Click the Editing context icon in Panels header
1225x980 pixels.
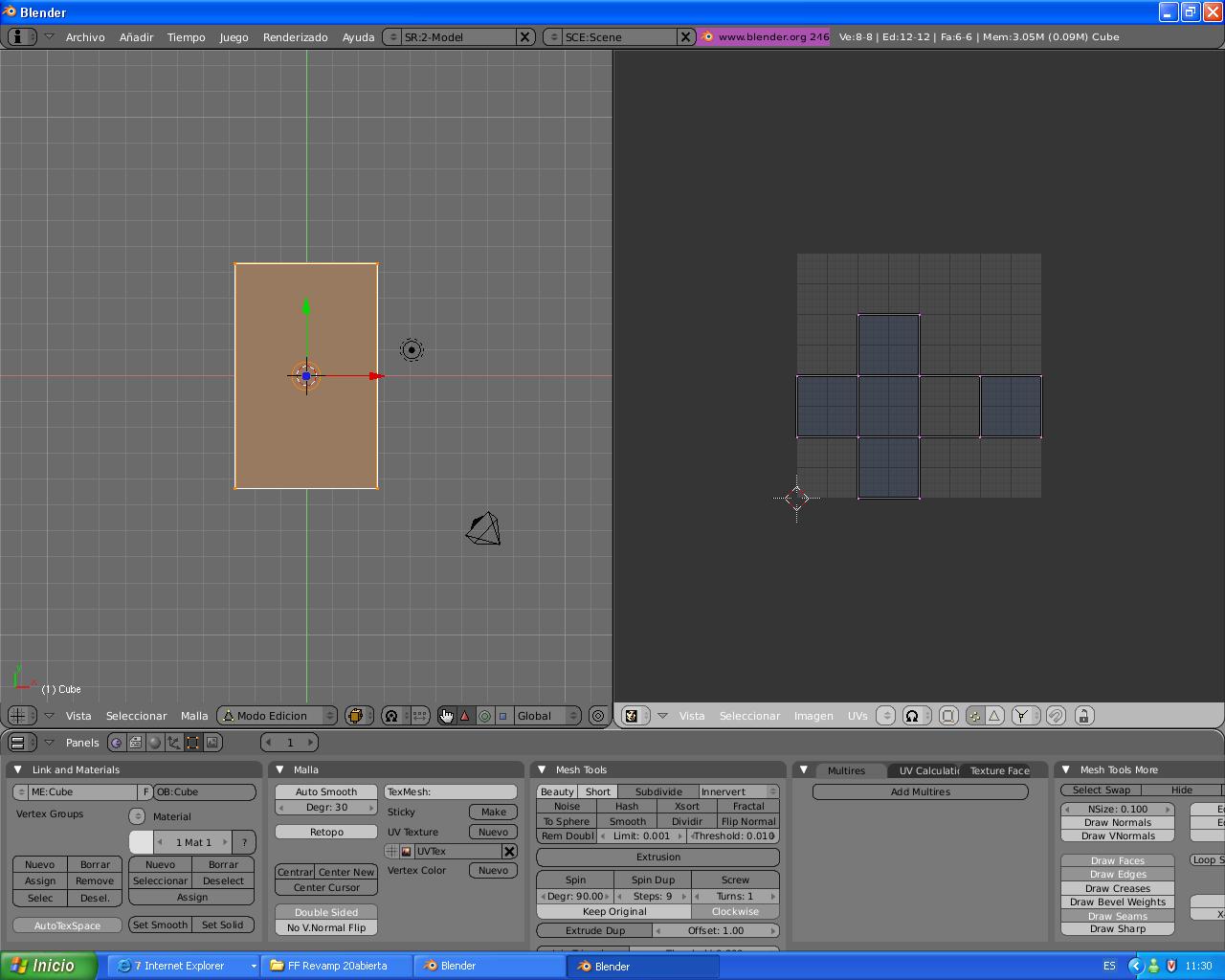192,743
